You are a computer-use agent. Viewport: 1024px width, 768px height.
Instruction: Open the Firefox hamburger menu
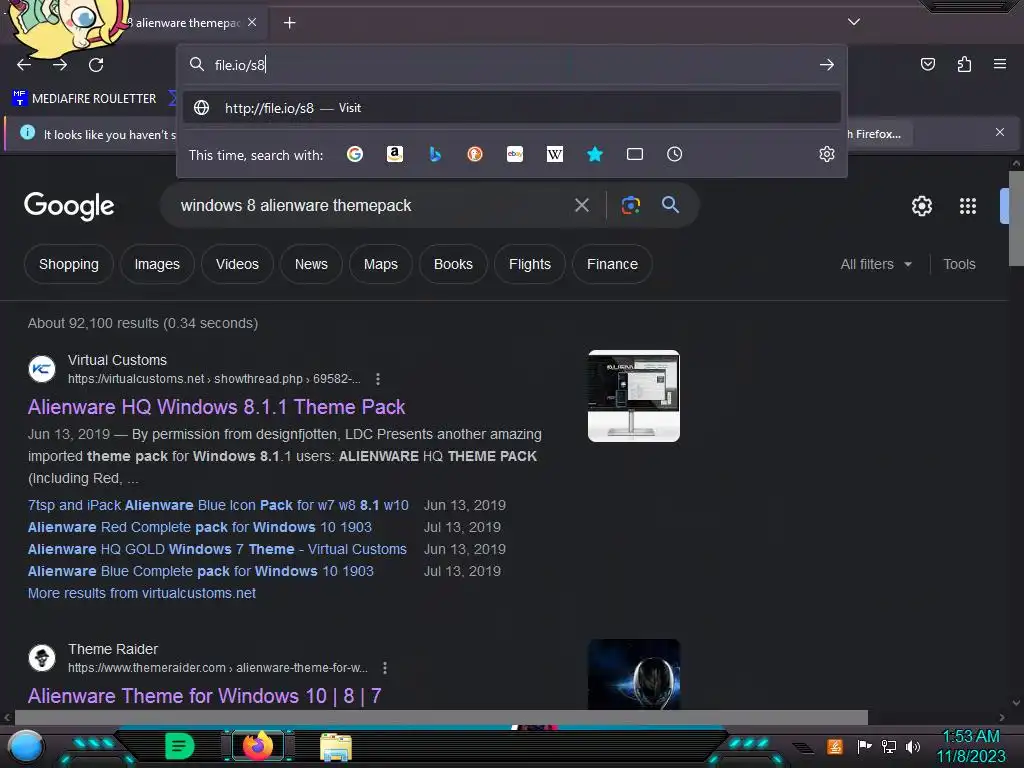(x=1000, y=64)
